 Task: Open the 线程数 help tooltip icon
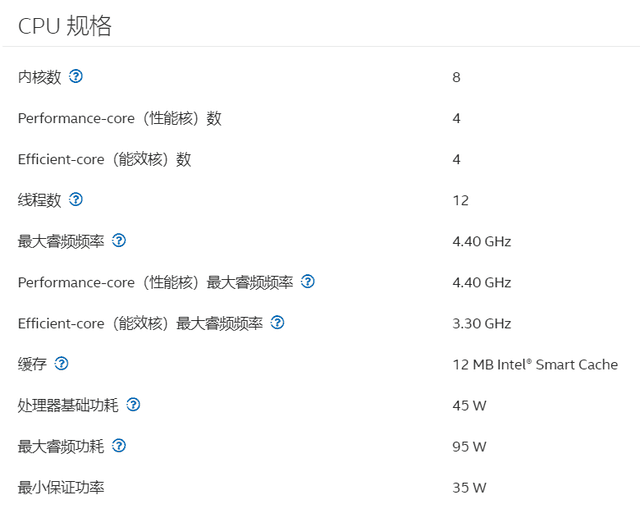pyautogui.click(x=76, y=199)
